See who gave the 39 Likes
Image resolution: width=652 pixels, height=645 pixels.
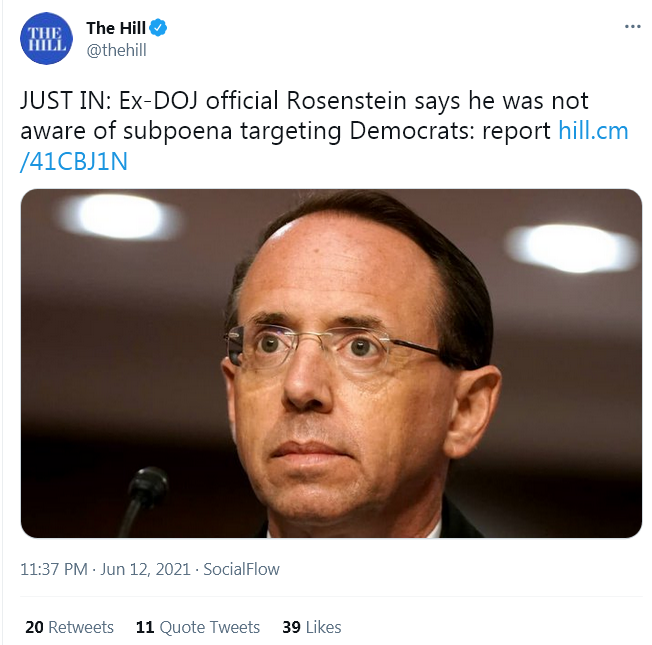(312, 627)
